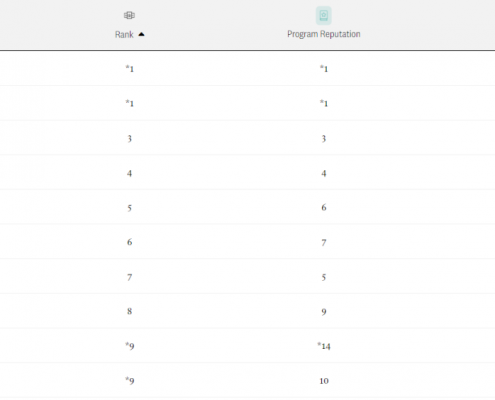Click Program Reputation 3 in rank 3 row

[324, 139]
